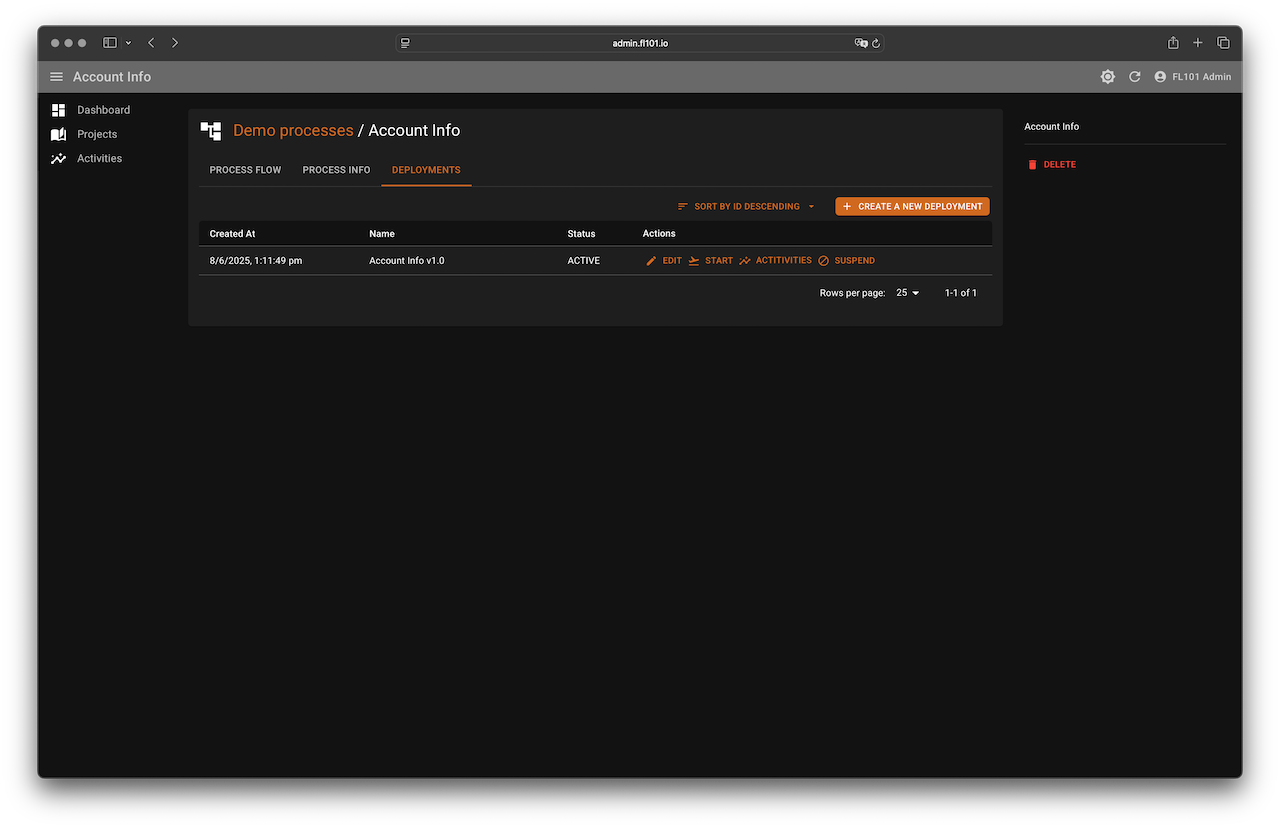
Task: Open the Rows per page dropdown
Action: point(907,293)
